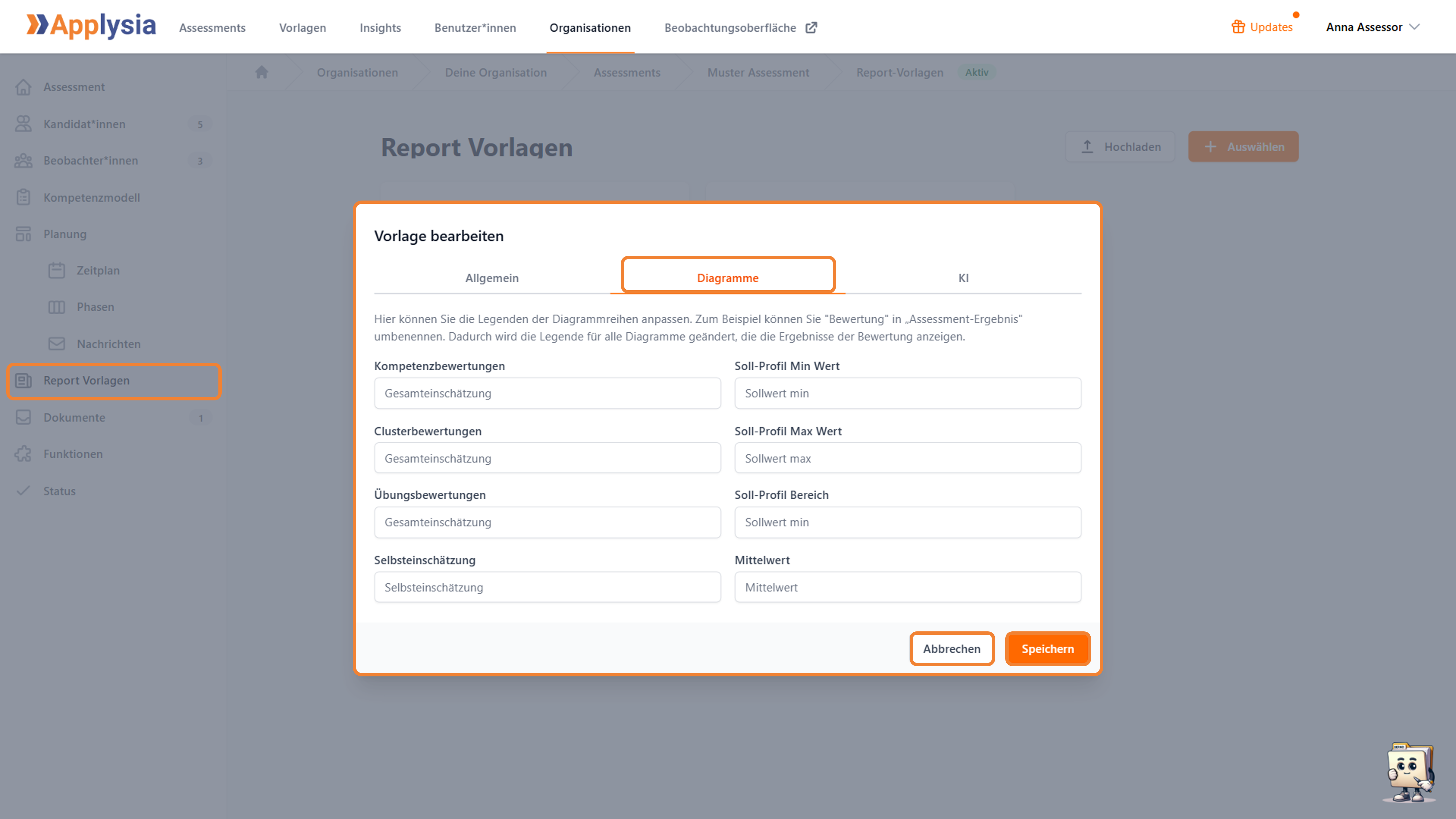Click the Funktionen puzzle icon

point(23,454)
